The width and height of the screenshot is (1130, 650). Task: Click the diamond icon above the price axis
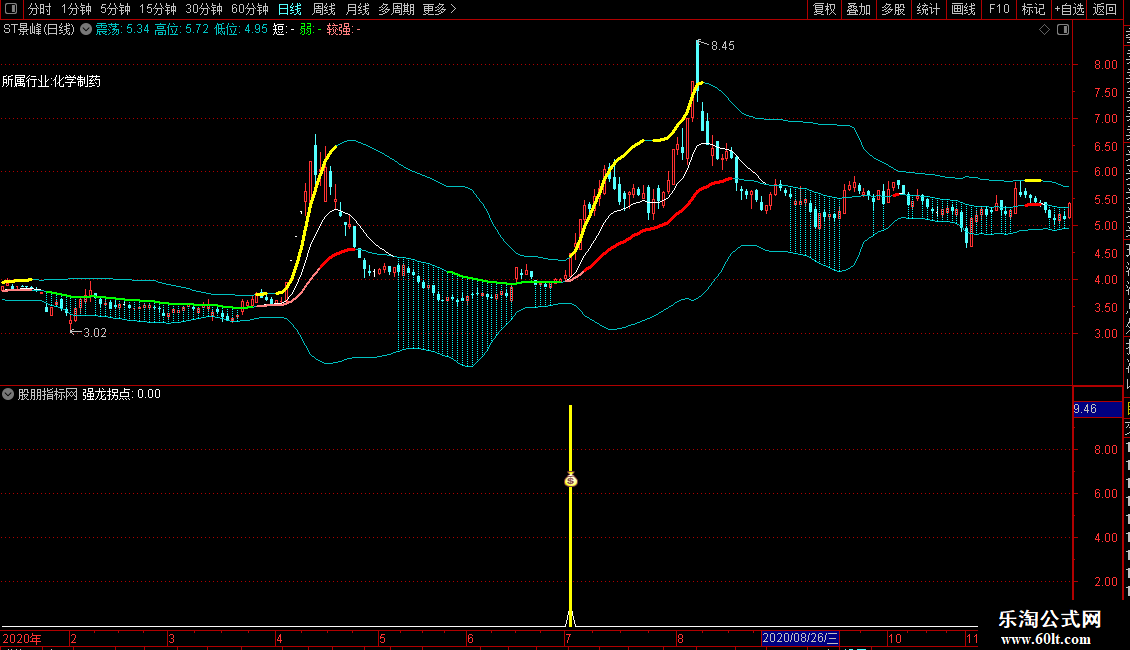[1044, 29]
